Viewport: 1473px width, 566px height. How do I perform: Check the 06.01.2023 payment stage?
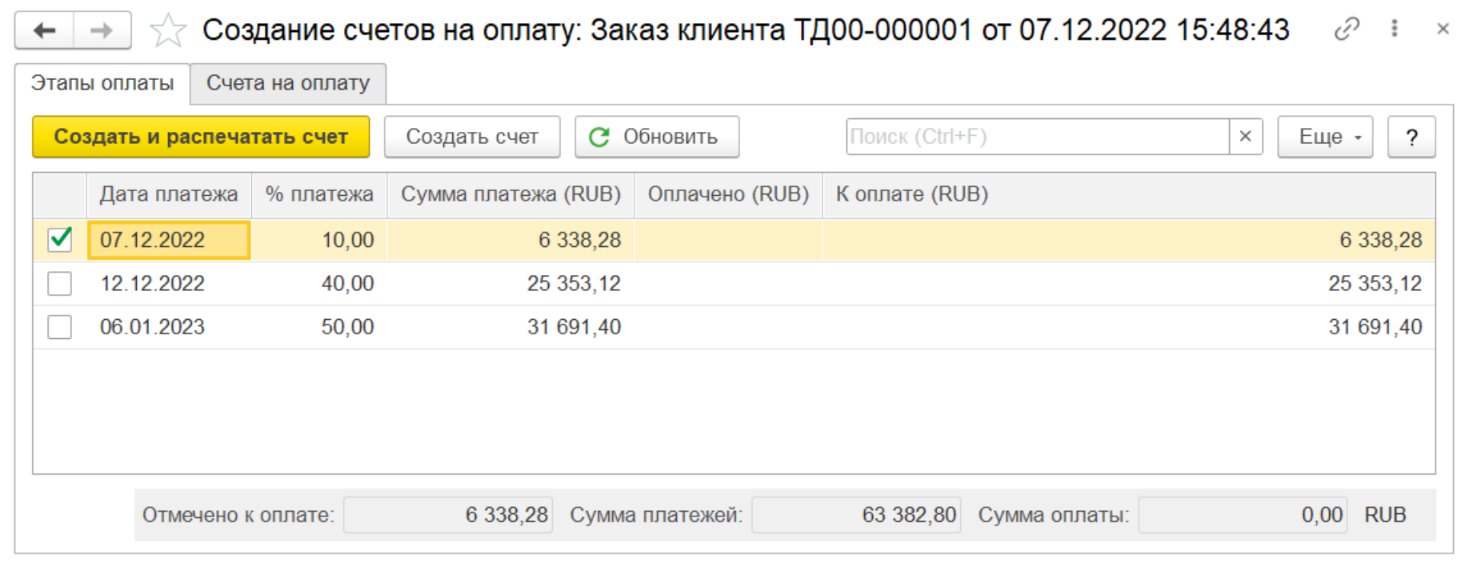(60, 327)
